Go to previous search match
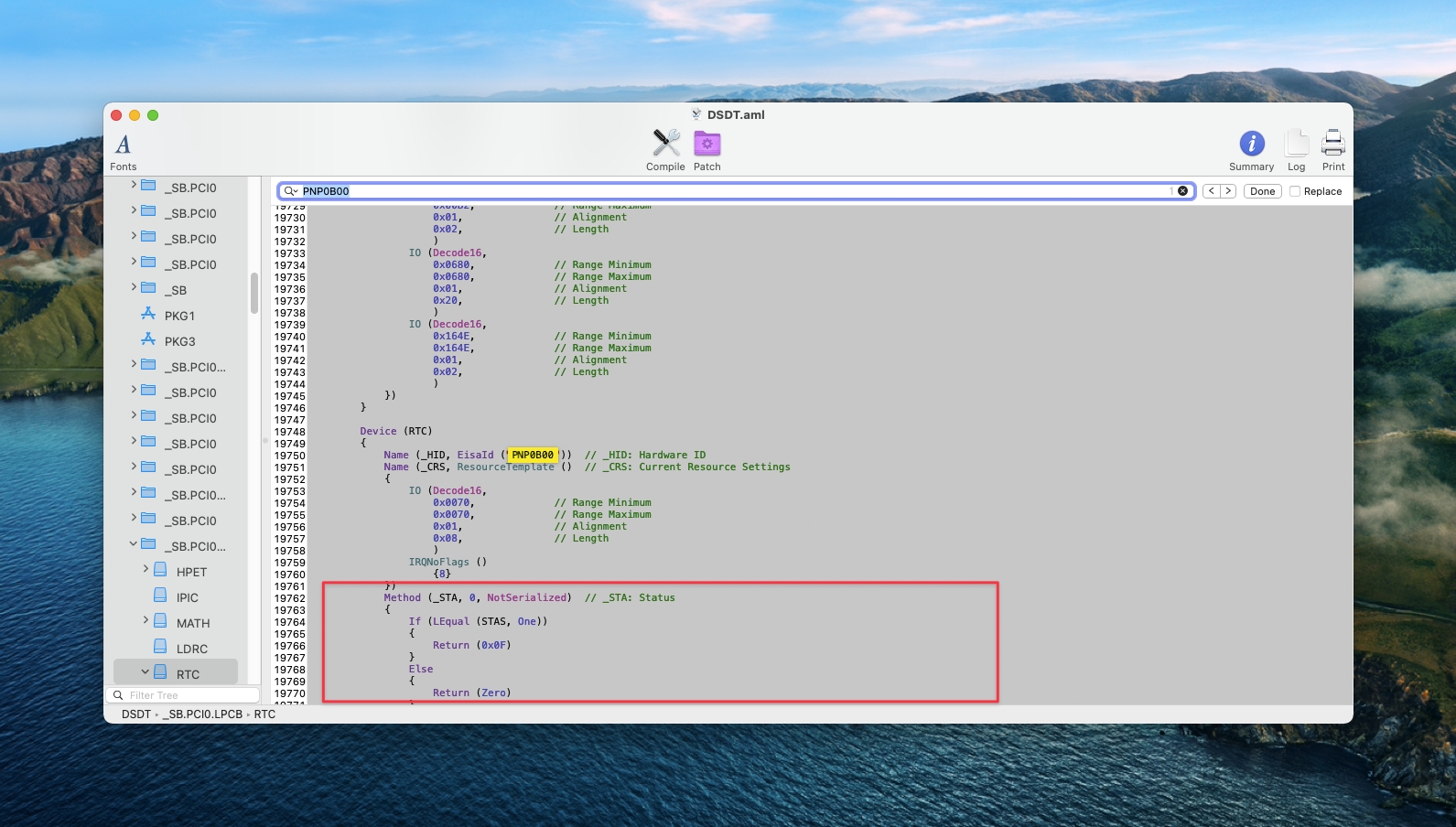The image size is (1456, 827). (1211, 191)
